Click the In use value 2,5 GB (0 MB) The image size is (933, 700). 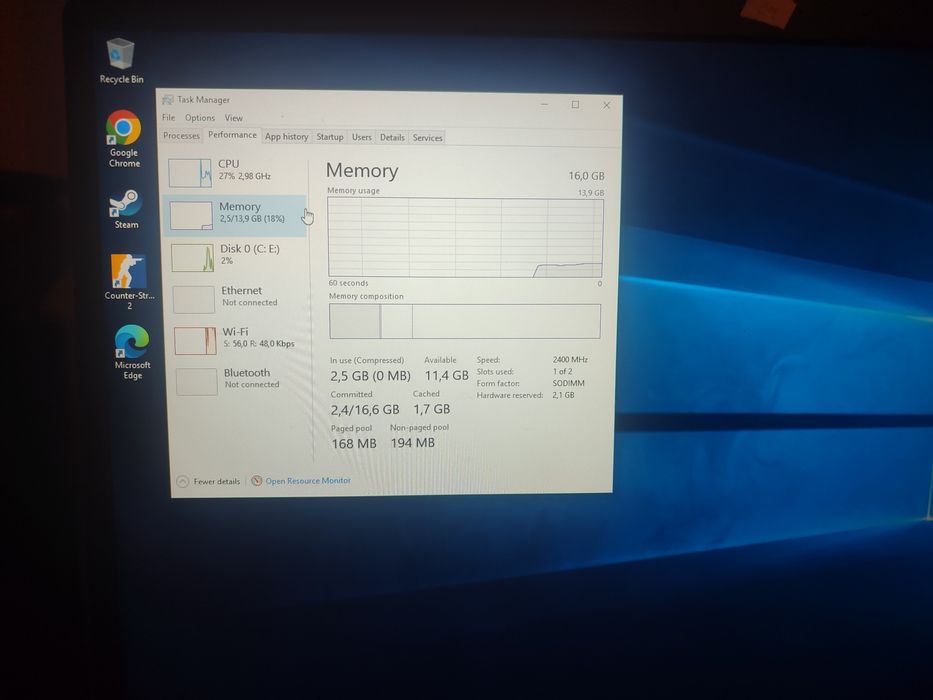[x=371, y=376]
